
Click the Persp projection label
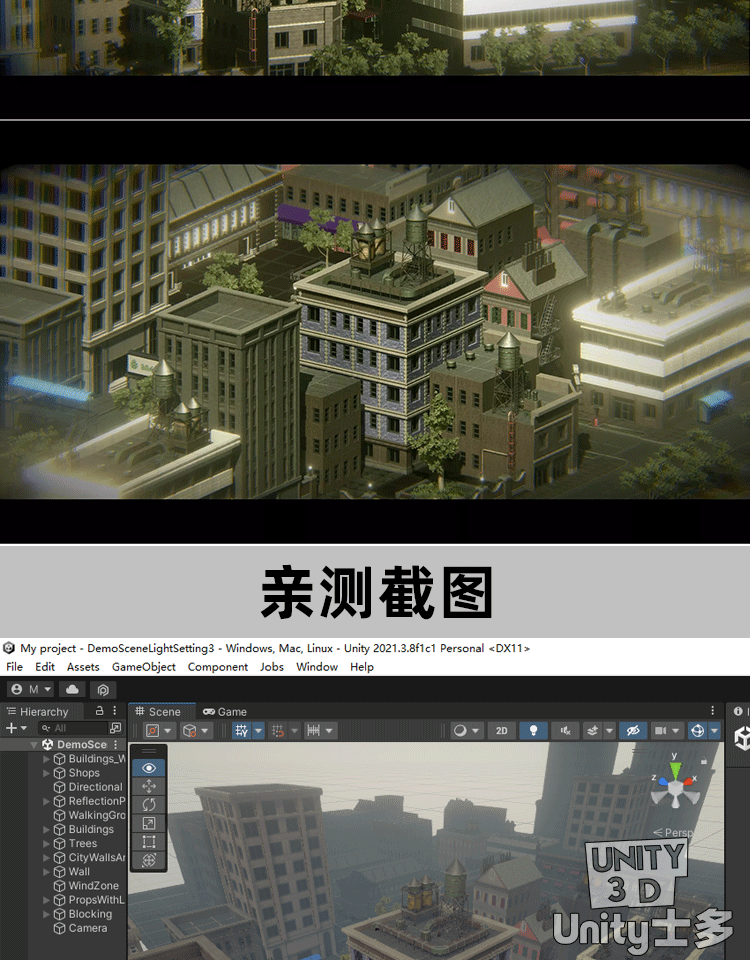pos(673,833)
